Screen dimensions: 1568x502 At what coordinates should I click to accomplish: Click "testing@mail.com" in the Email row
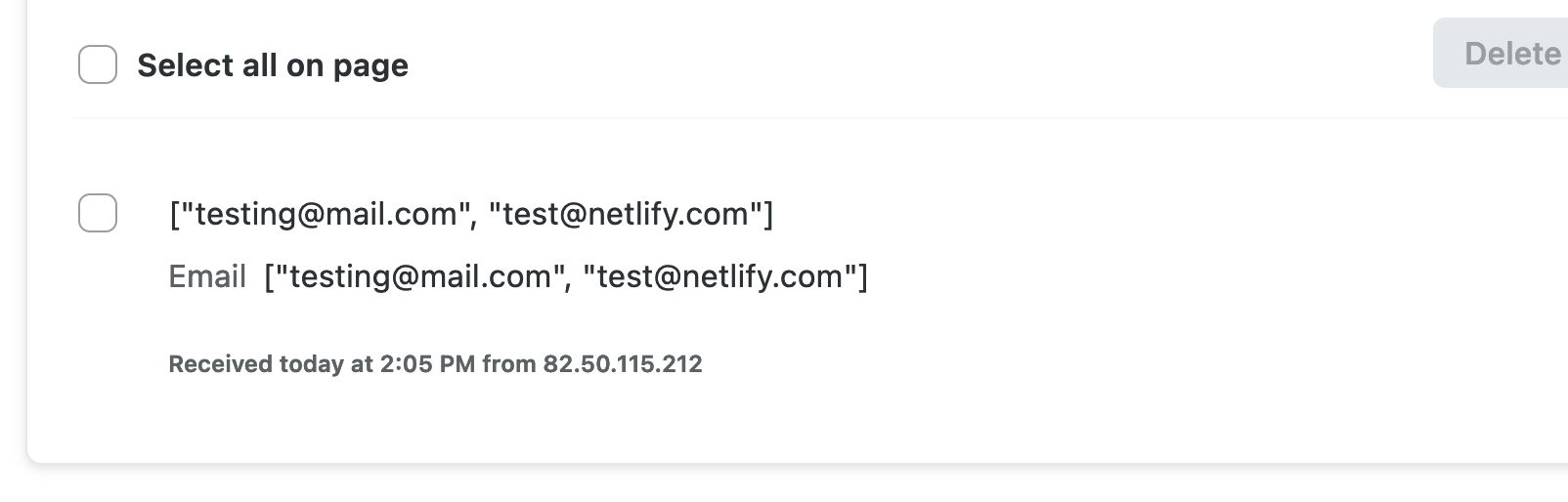[420, 276]
